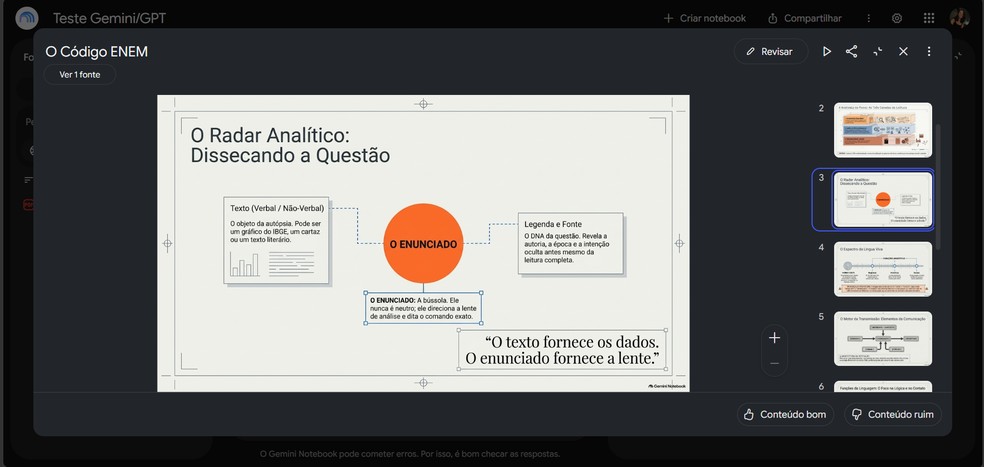Click the Texto (Verbal / Não-Verbal) box
Screen dimensions: 984x467
[276, 240]
